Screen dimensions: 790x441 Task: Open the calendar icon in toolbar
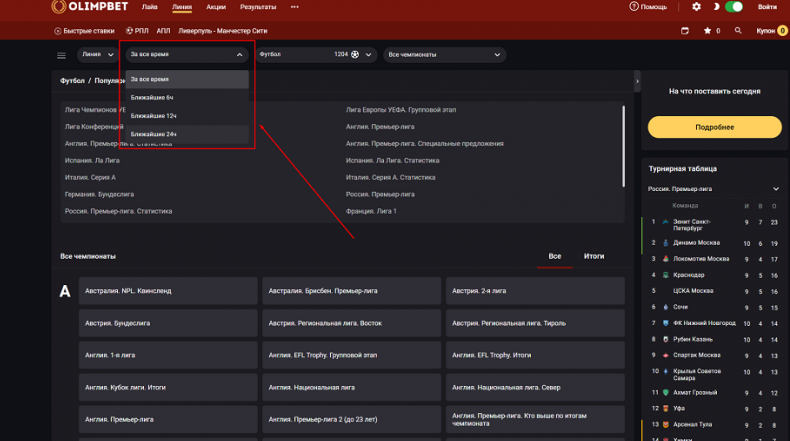coord(685,31)
